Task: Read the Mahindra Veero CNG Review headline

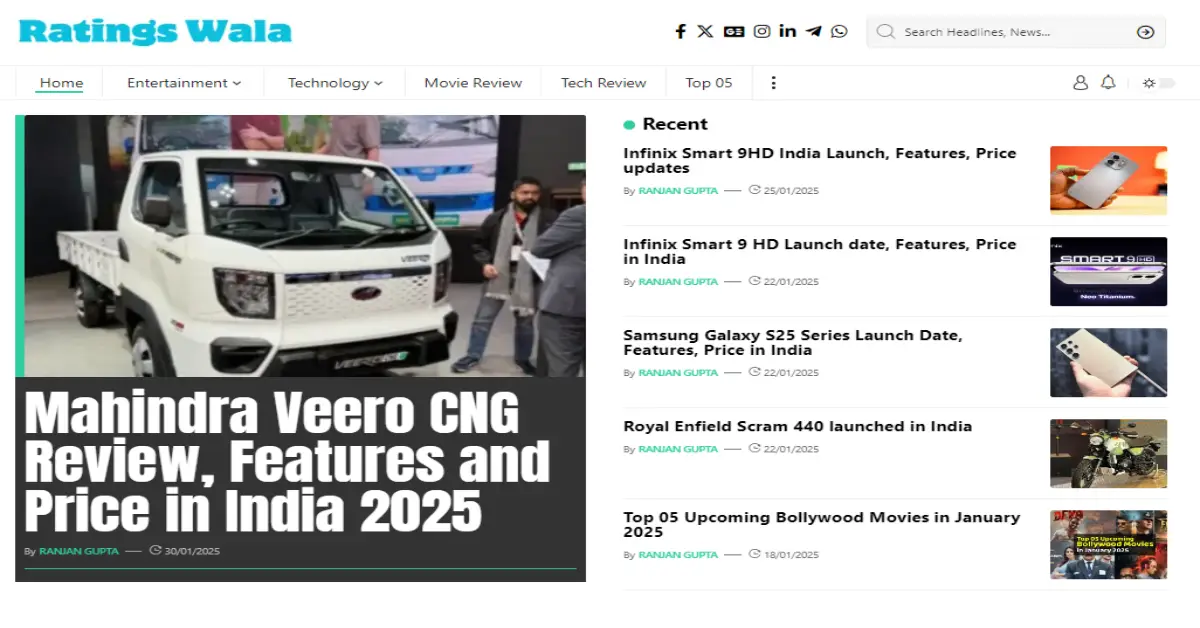Action: [x=286, y=462]
